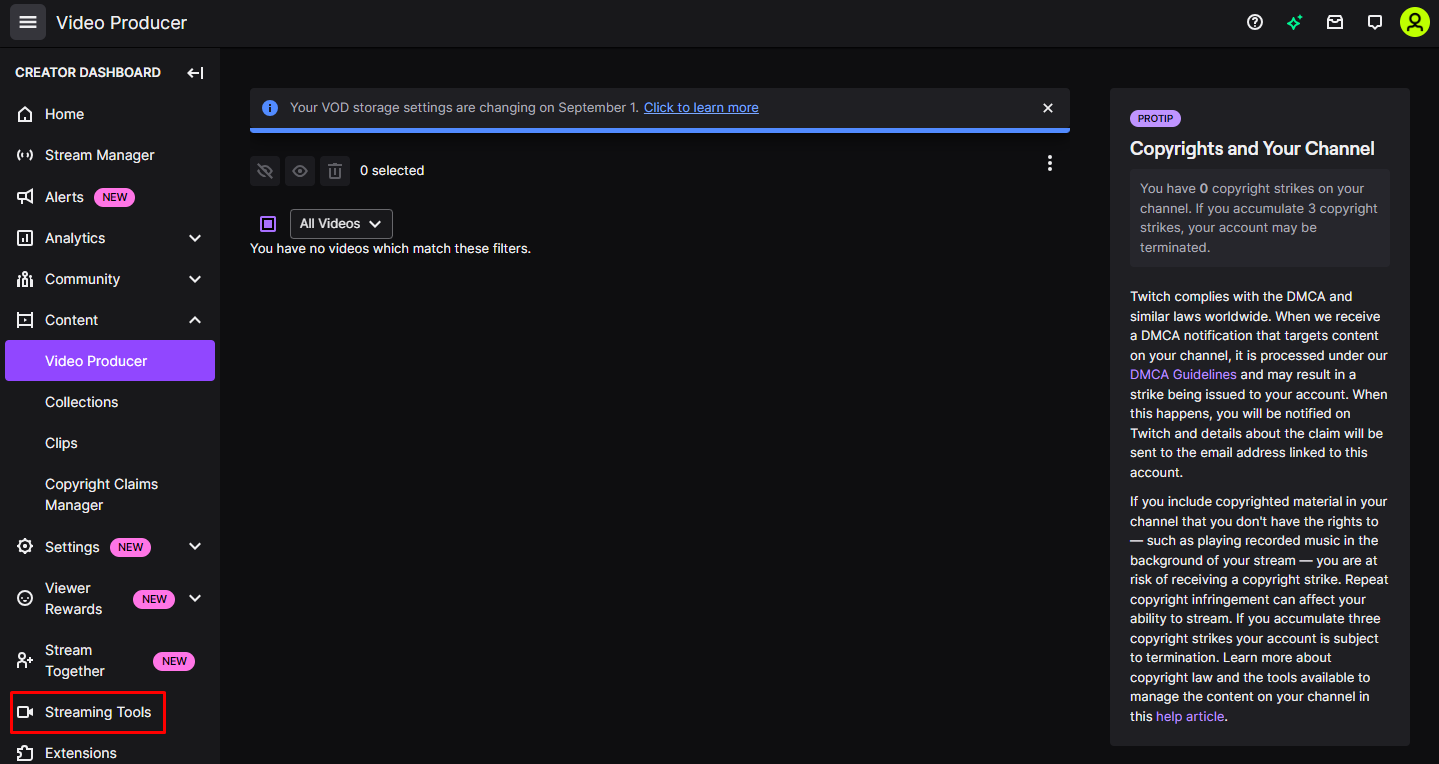Open Stream Together sidebar item
The image size is (1439, 764).
(110, 661)
